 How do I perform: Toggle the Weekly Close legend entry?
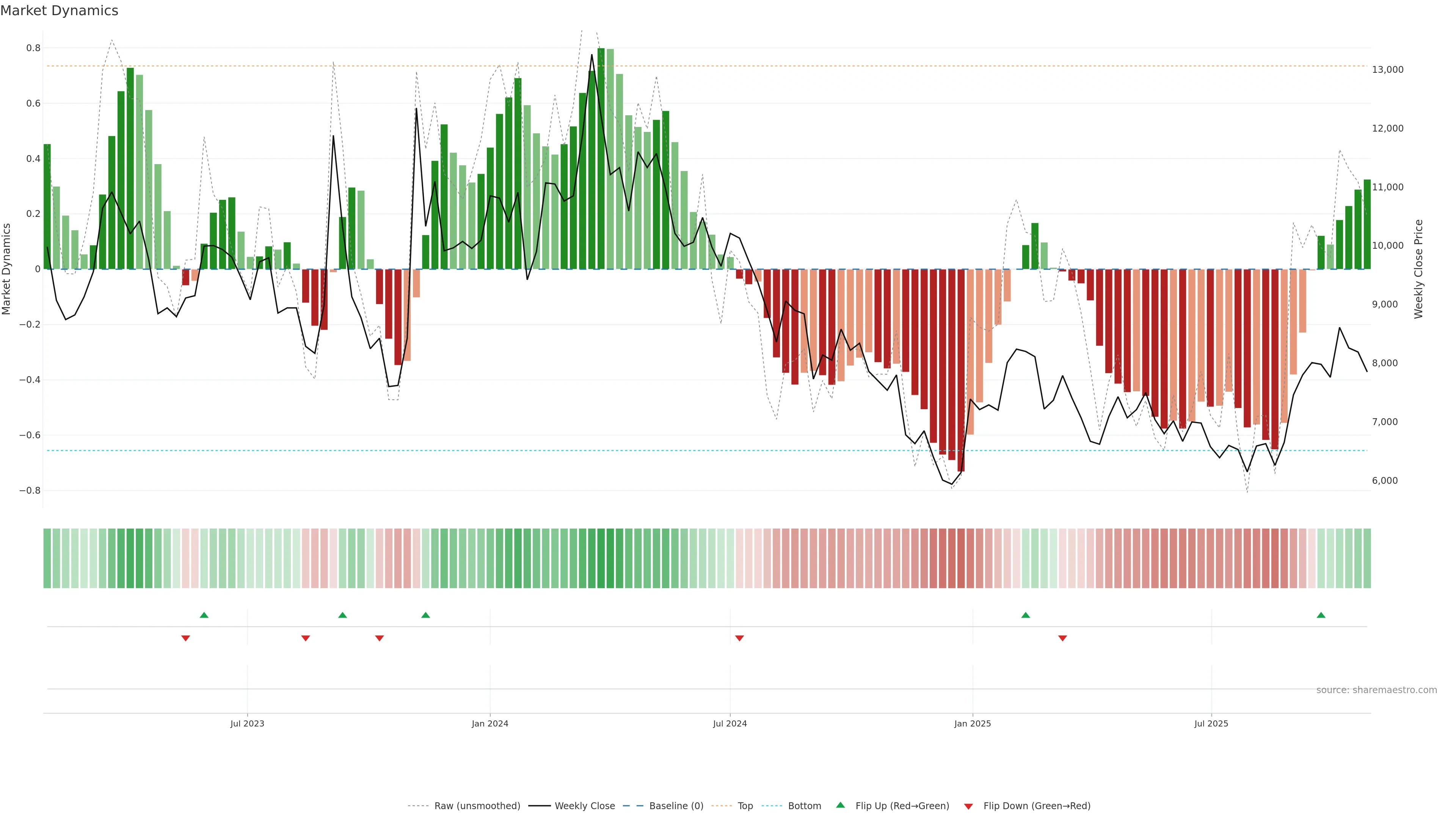584,806
